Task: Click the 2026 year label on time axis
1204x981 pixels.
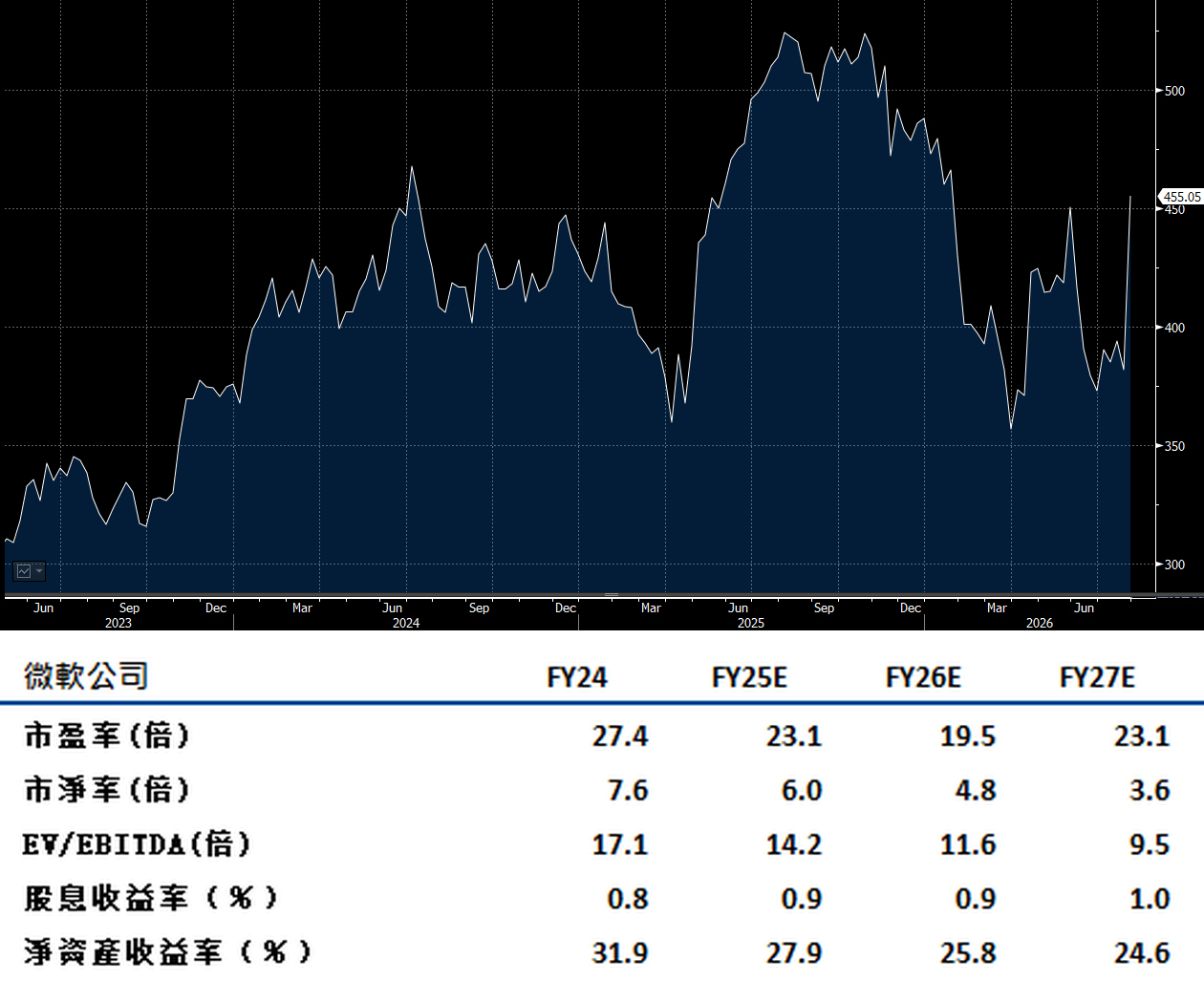Action: coord(1040,623)
